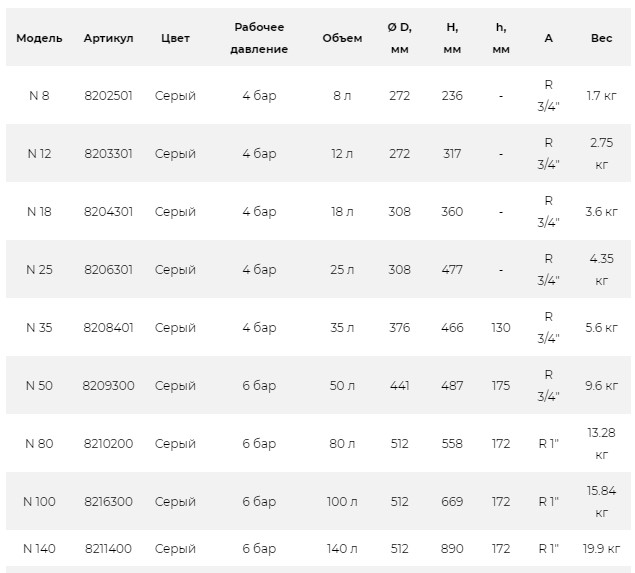Select the N 8 model cell
This screenshot has width=635, height=573.
39,96
